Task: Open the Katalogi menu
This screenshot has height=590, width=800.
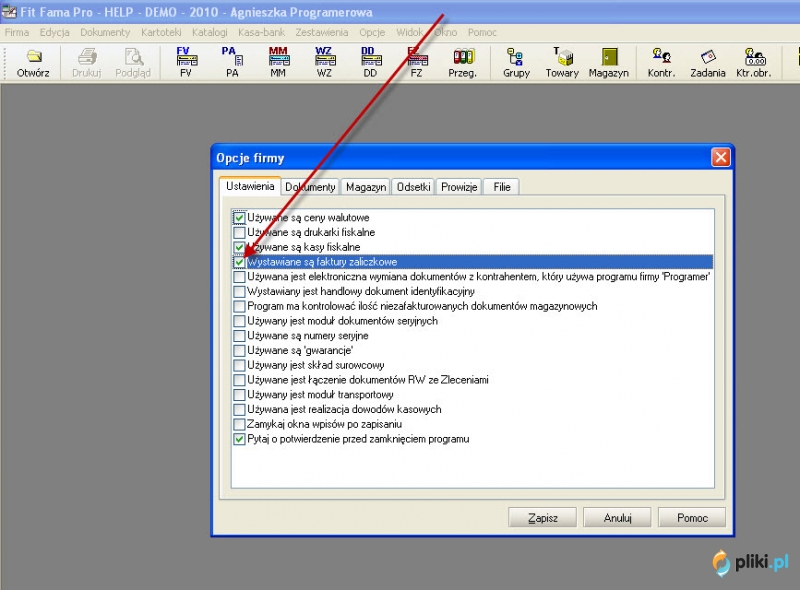Action: click(210, 33)
